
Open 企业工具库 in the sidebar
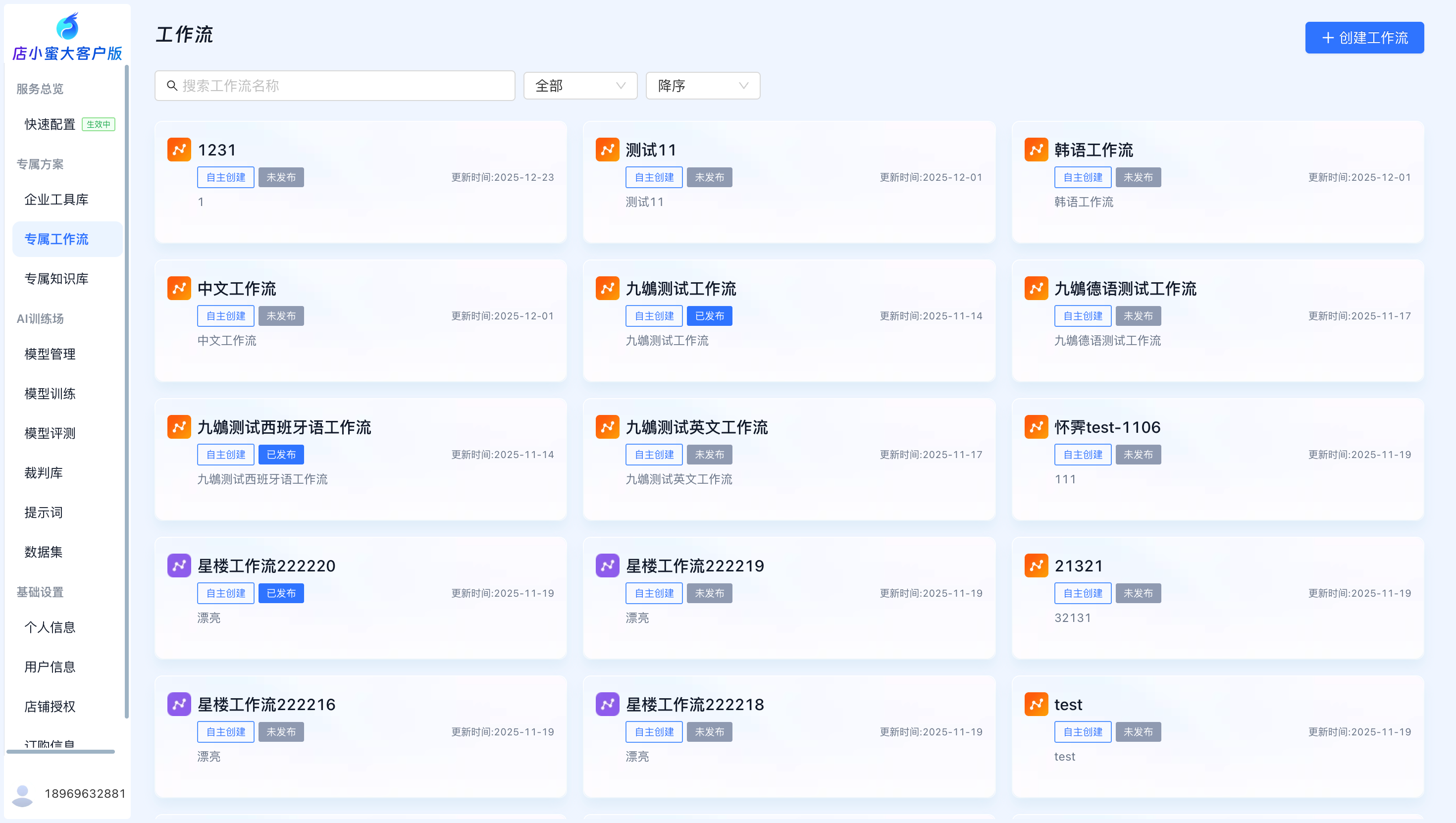click(x=56, y=200)
